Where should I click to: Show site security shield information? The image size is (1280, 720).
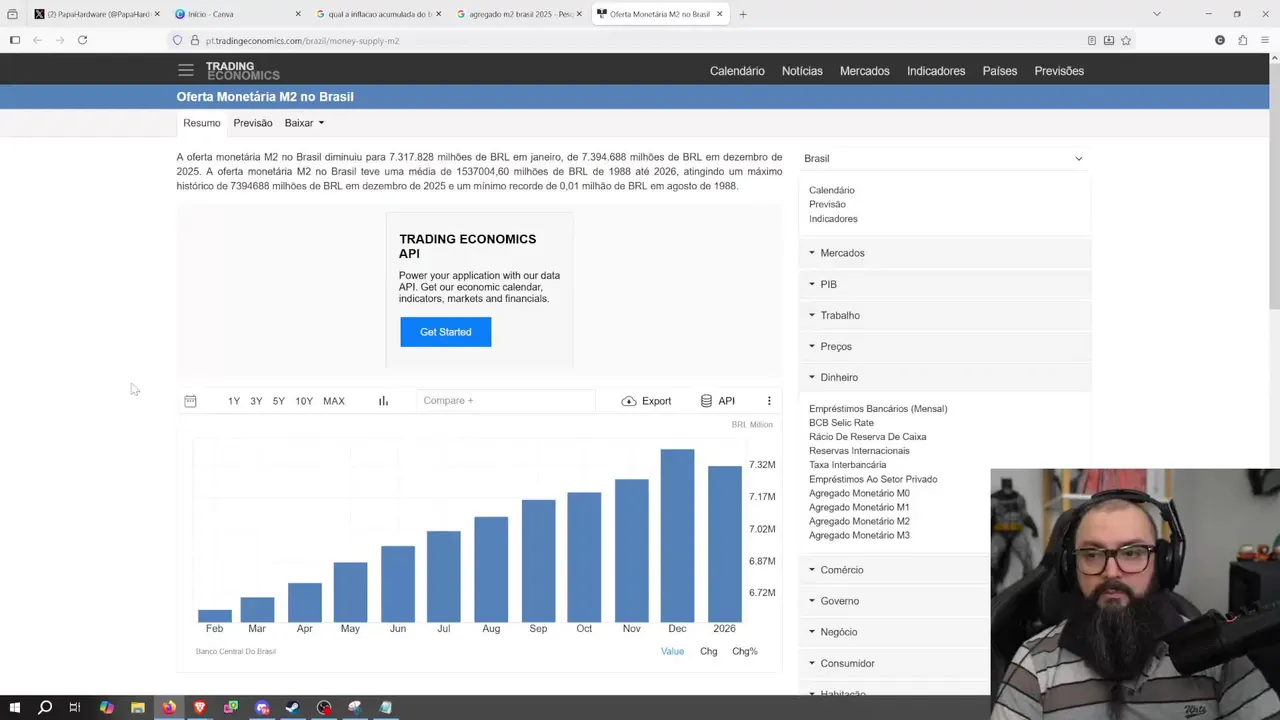[x=178, y=40]
